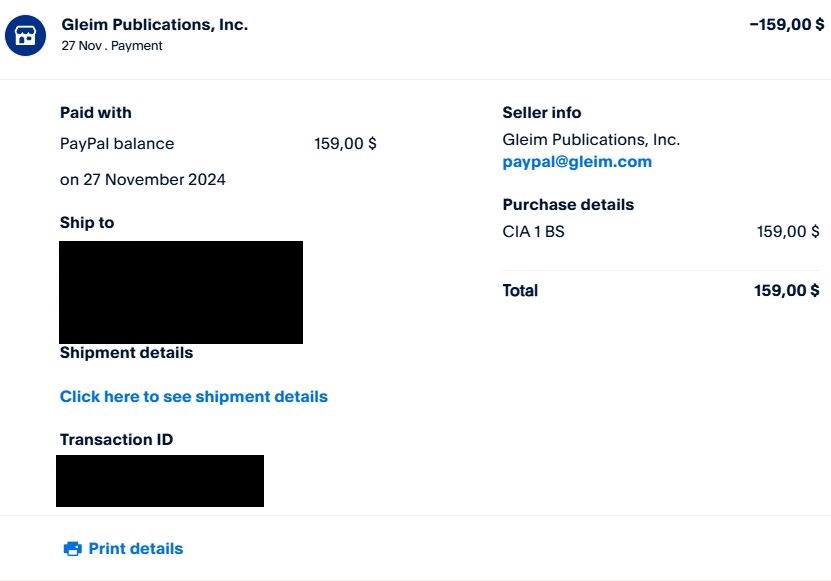
Task: Select the CIA 1 BS purchase item
Action: coord(533,232)
